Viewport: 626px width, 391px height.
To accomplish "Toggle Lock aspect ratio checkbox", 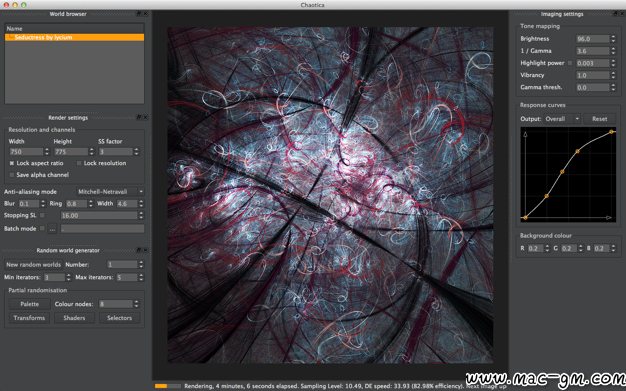I will [x=12, y=163].
